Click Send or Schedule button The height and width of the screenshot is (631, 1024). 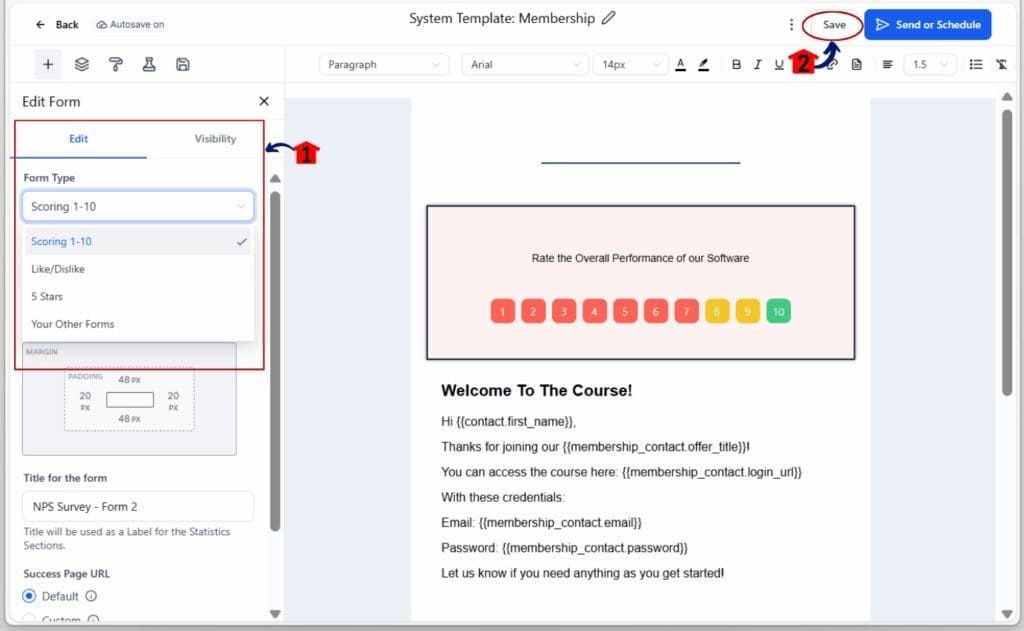click(927, 24)
